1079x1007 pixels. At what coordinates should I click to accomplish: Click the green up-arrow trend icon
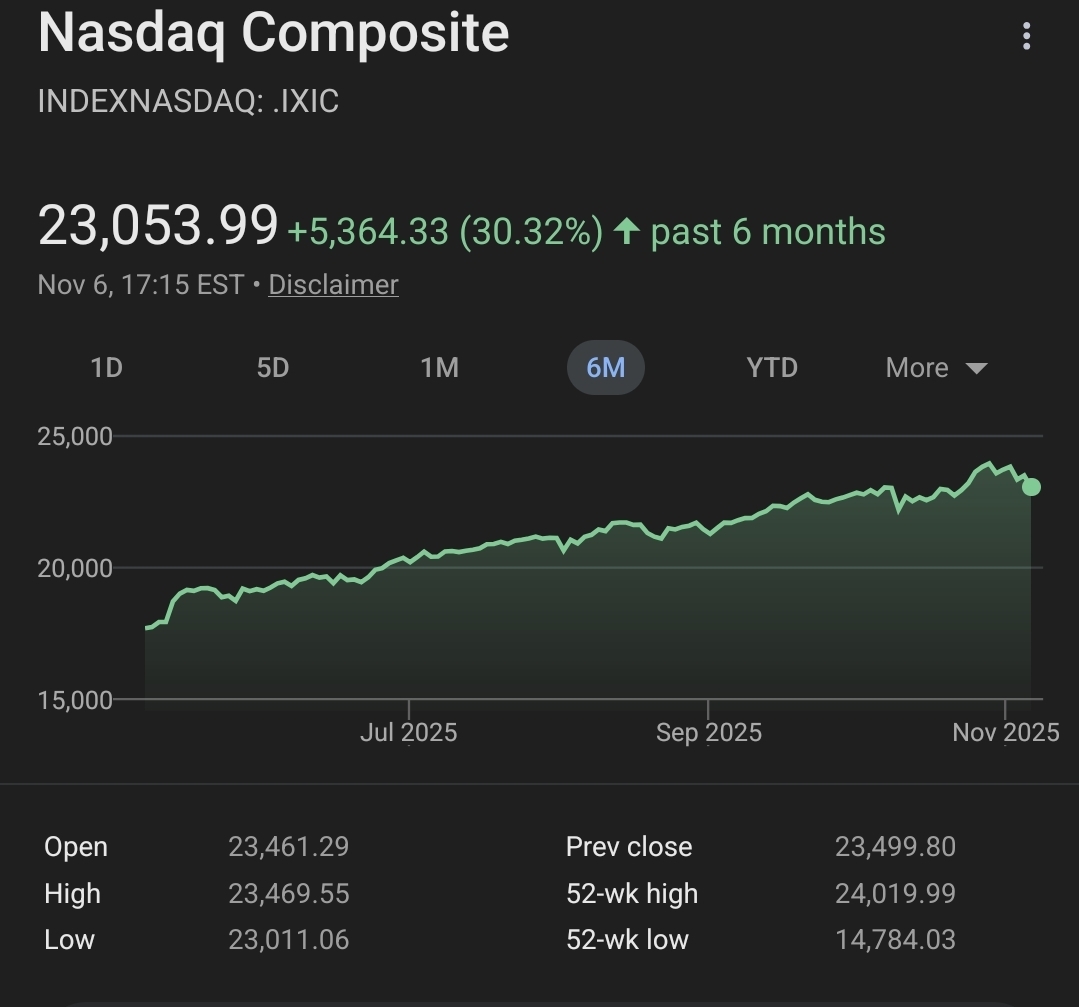pyautogui.click(x=627, y=232)
